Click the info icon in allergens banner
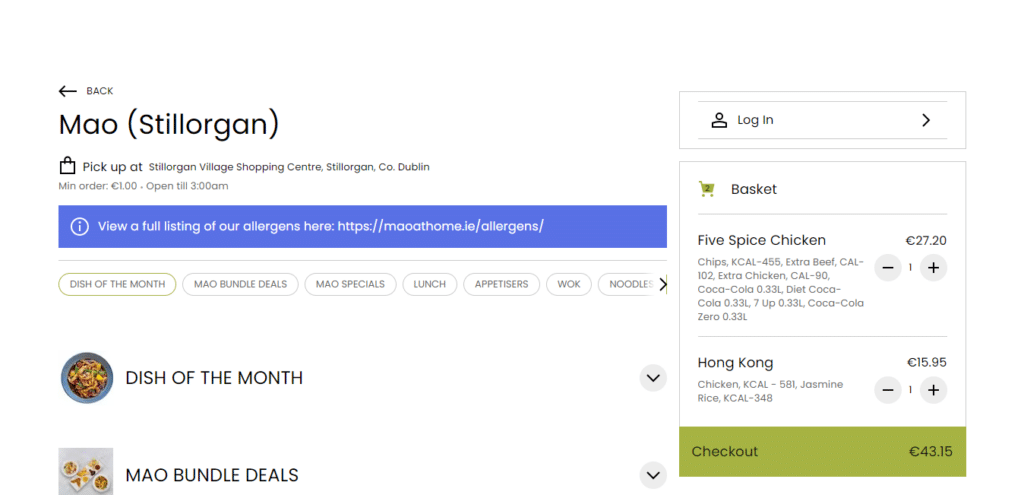The height and width of the screenshot is (495, 1024). point(80,227)
